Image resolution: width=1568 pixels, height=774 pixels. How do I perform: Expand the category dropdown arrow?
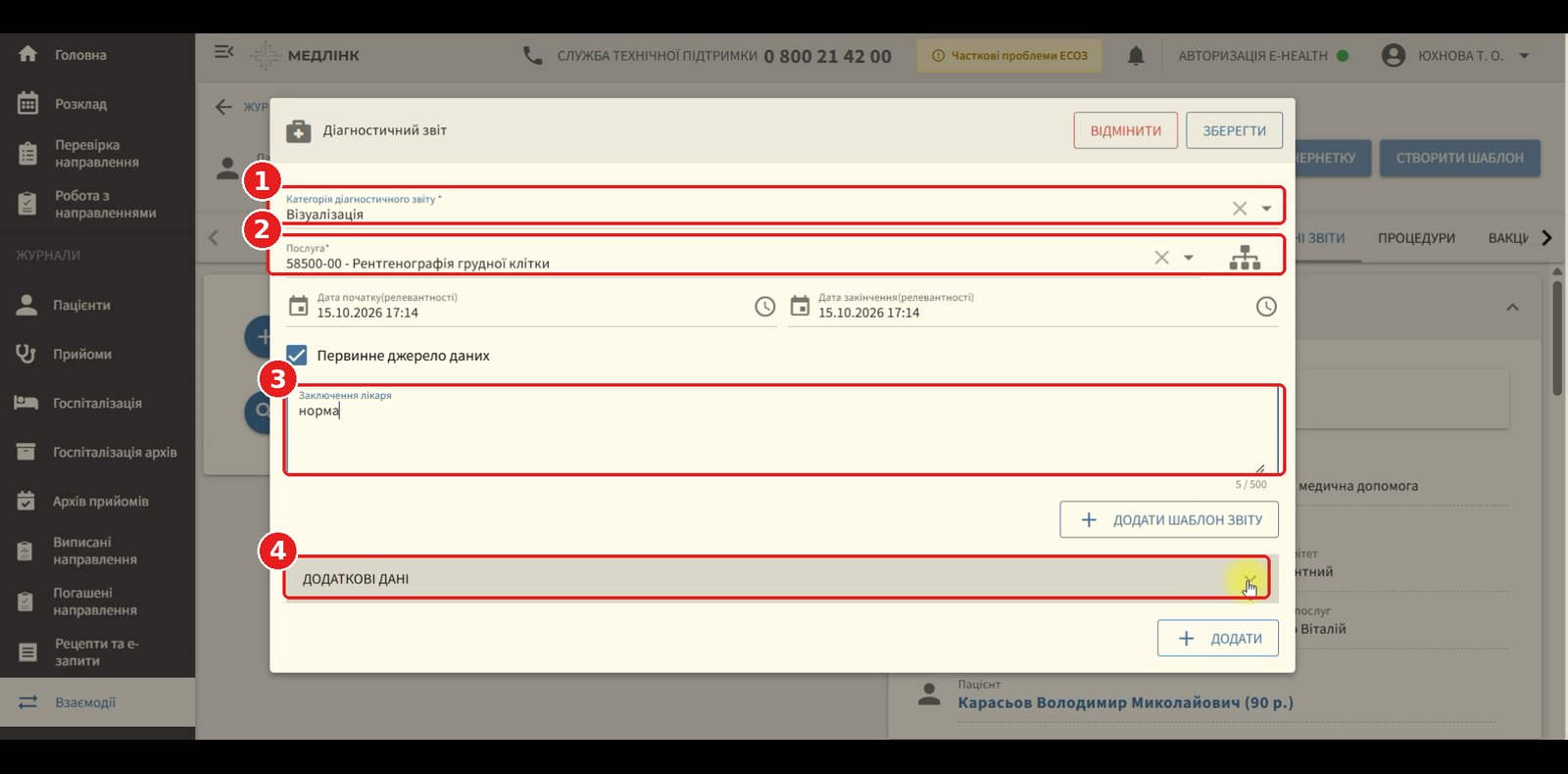pos(1266,209)
